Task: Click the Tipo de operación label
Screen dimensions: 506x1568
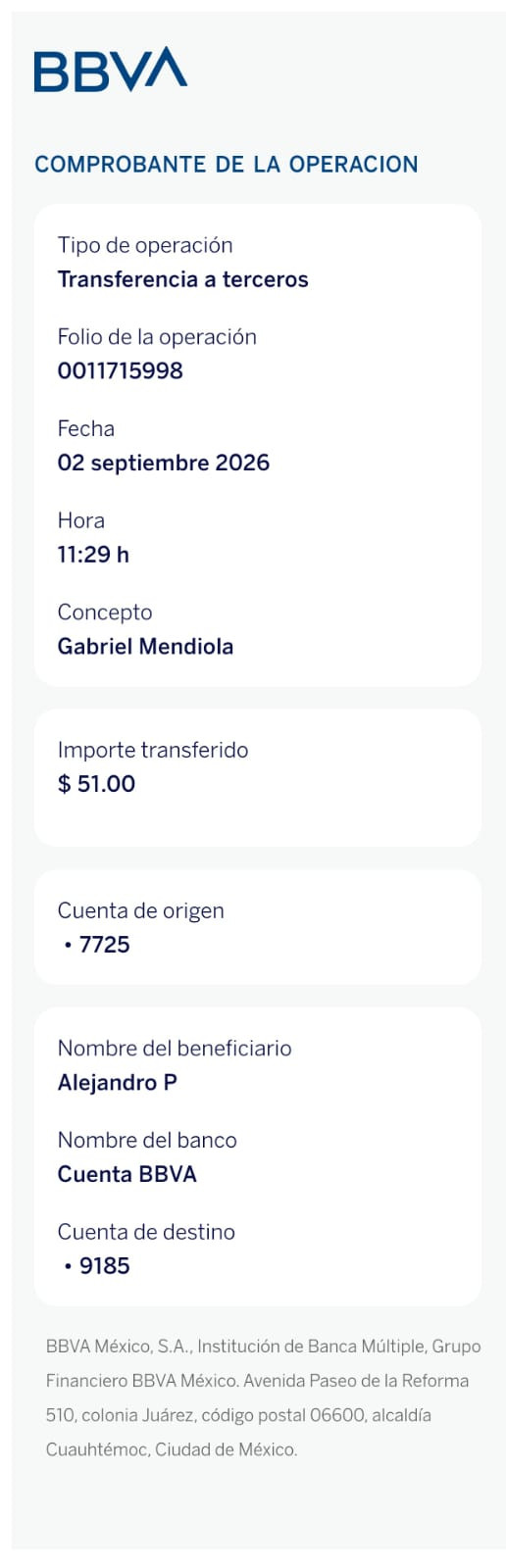Action: pos(145,245)
